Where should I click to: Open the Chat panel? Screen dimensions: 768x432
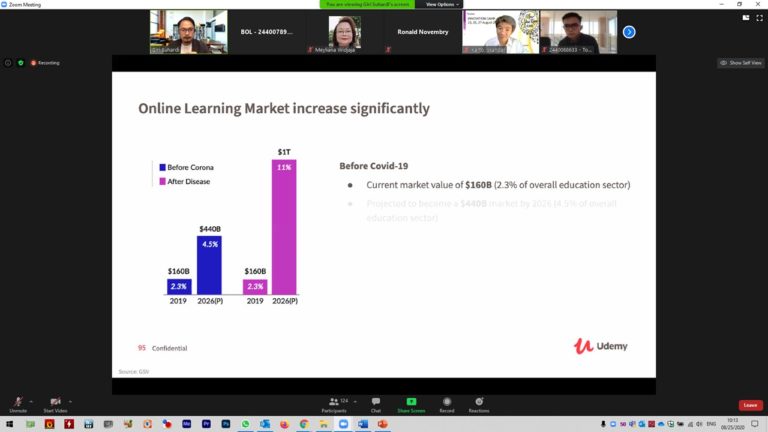pyautogui.click(x=376, y=405)
